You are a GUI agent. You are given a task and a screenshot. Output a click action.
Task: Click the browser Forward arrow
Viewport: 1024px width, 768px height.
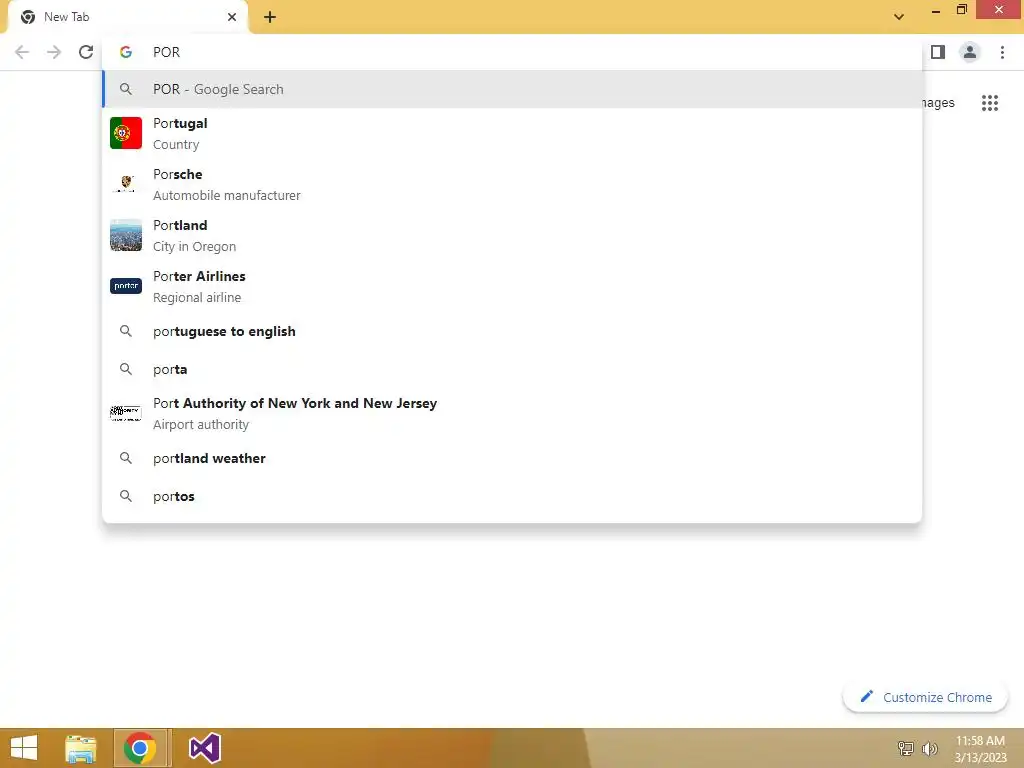tap(54, 52)
